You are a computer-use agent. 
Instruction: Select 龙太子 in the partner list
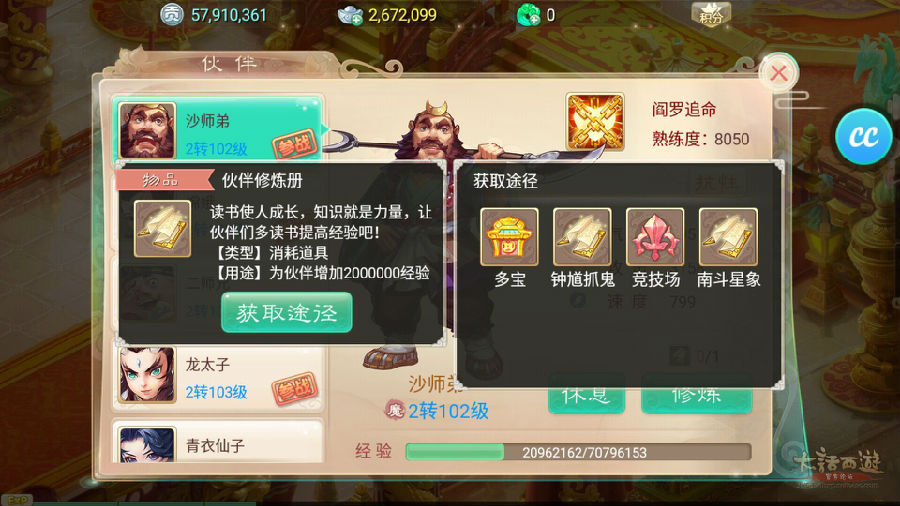pyautogui.click(x=218, y=375)
